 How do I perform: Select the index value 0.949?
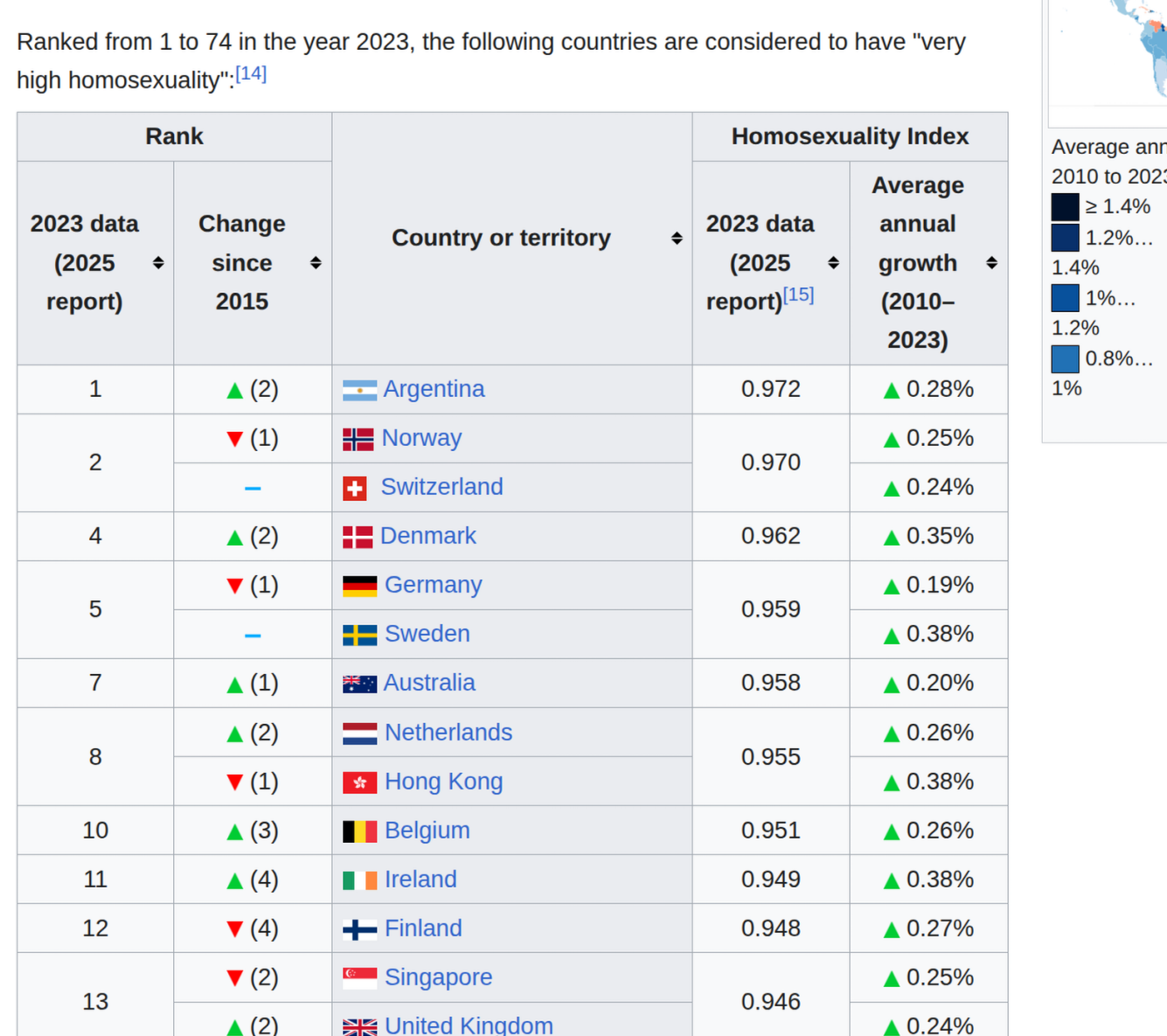click(x=770, y=880)
